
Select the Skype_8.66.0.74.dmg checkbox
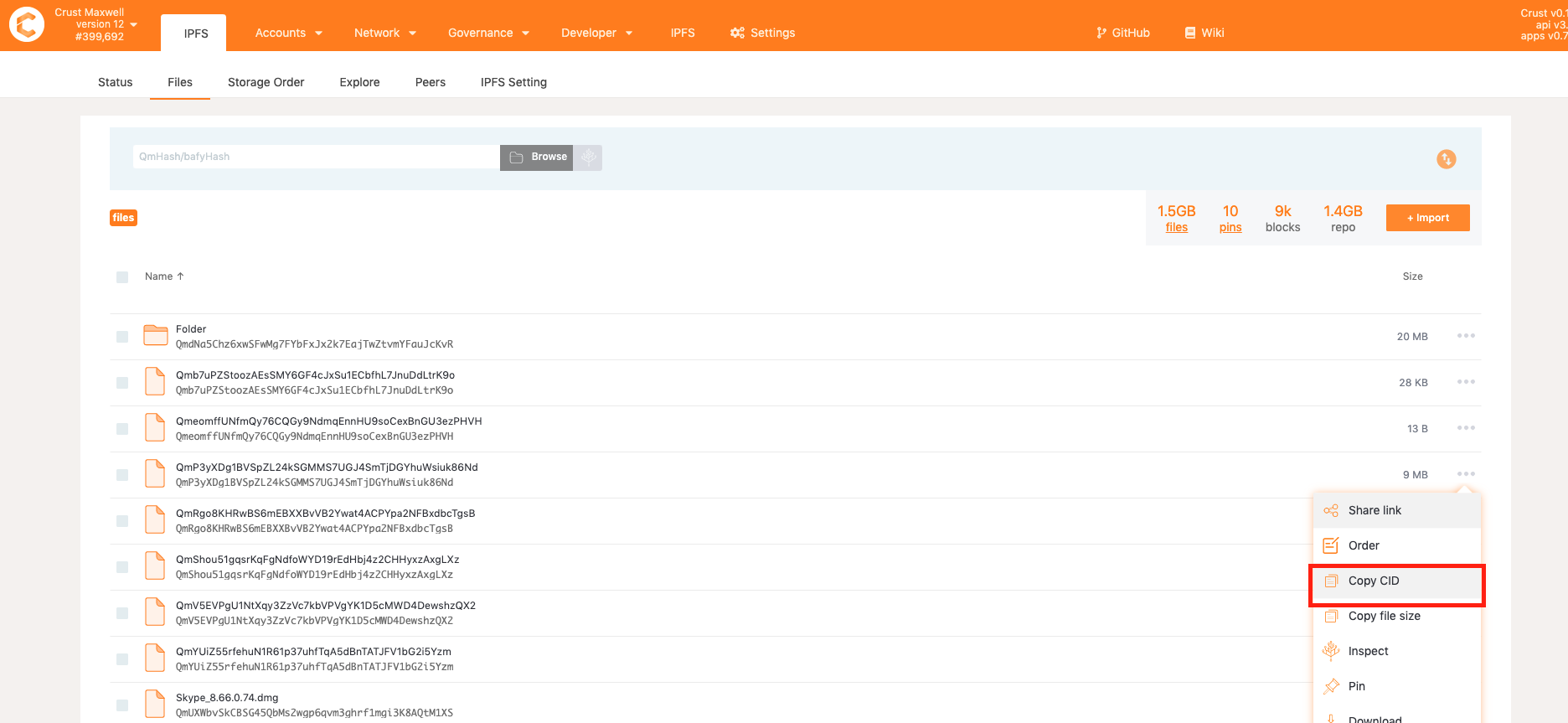coord(122,705)
